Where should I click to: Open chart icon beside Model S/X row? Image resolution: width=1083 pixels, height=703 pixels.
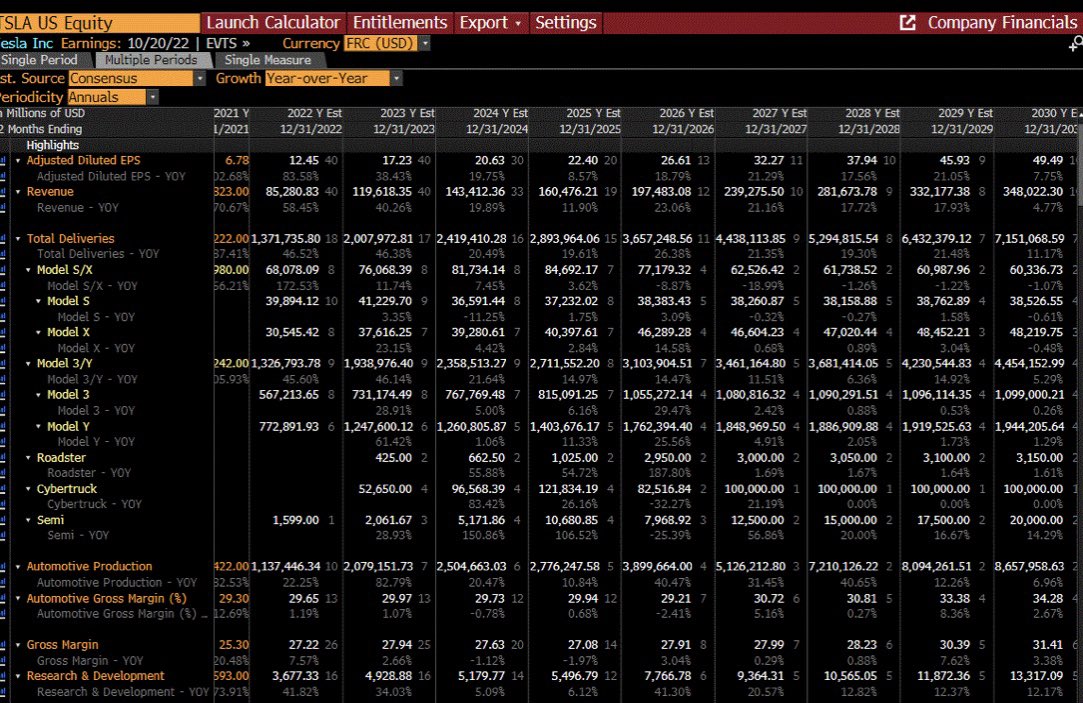[3, 270]
